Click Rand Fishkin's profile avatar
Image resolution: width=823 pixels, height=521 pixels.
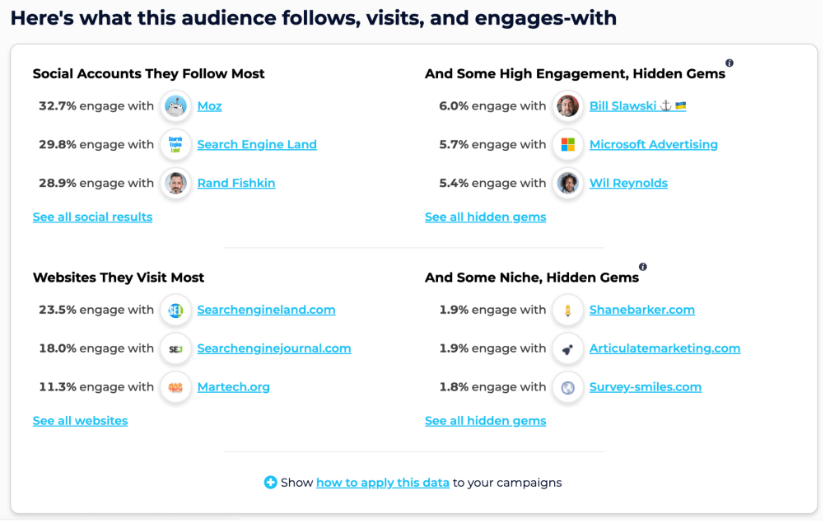coord(176,183)
